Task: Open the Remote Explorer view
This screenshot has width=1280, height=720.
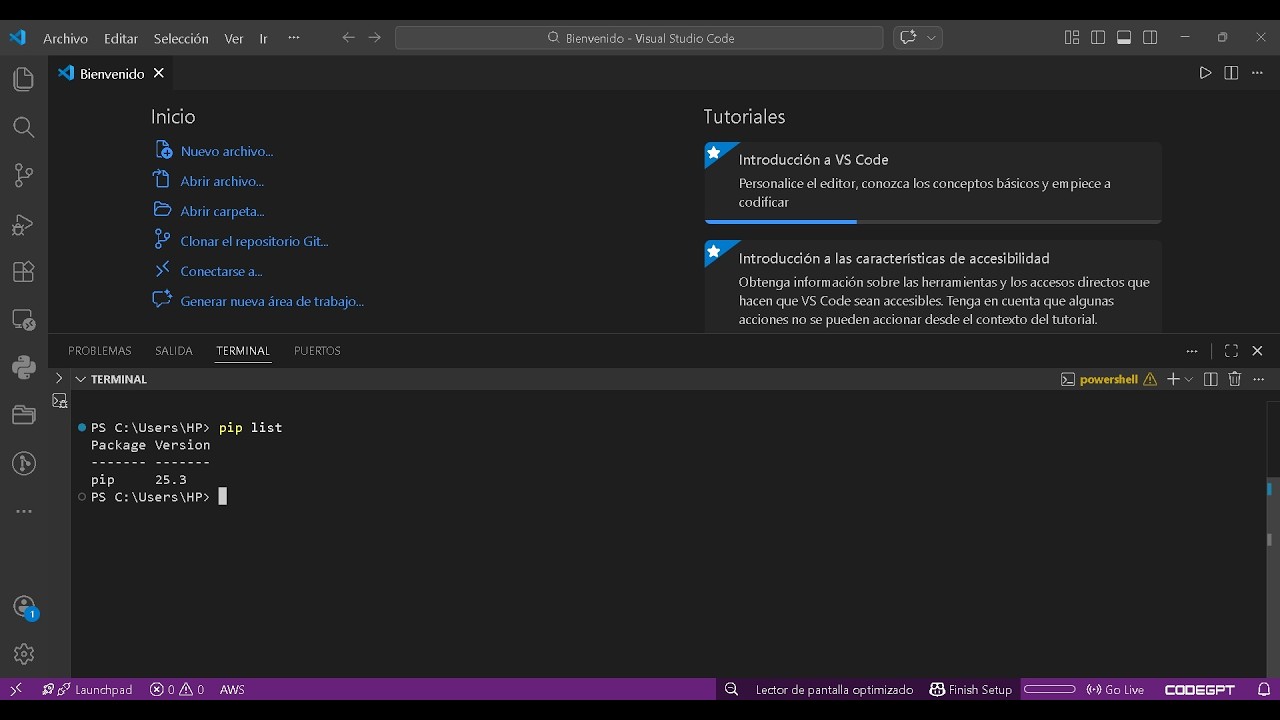Action: [23, 320]
